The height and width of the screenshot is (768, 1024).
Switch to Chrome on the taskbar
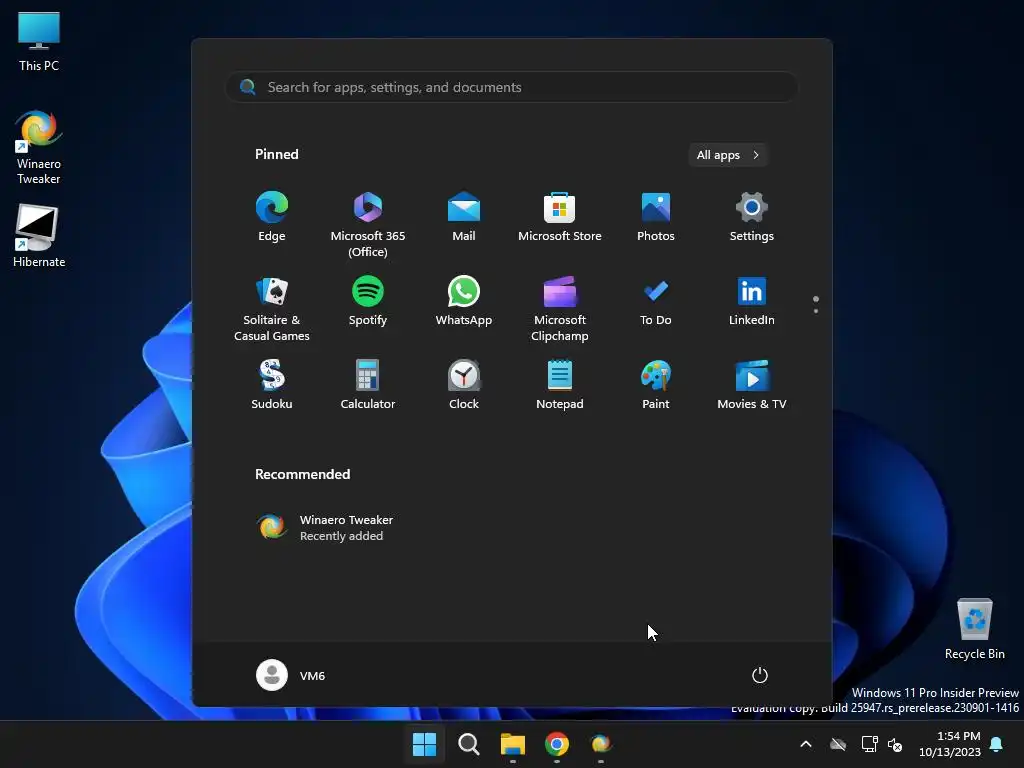coord(556,744)
